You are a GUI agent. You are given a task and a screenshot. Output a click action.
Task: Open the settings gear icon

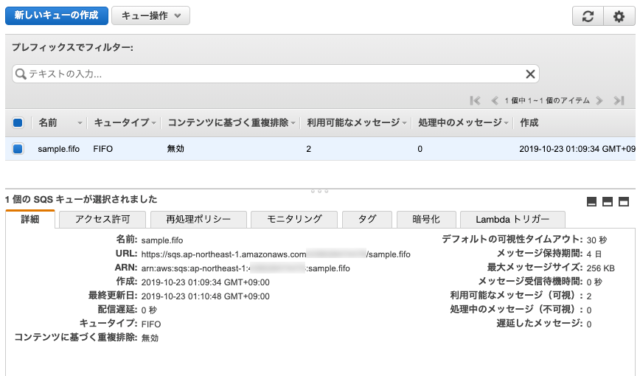[x=619, y=16]
